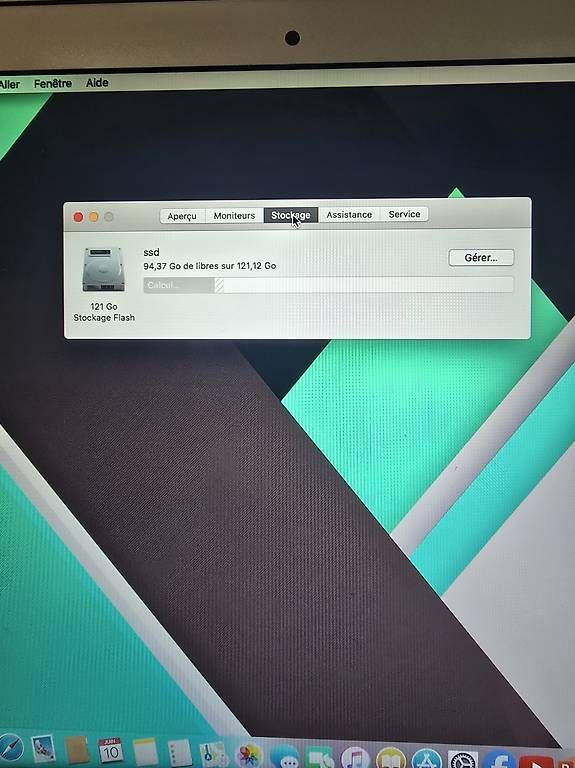
Task: Open the Fenêtre menu
Action: 52,84
